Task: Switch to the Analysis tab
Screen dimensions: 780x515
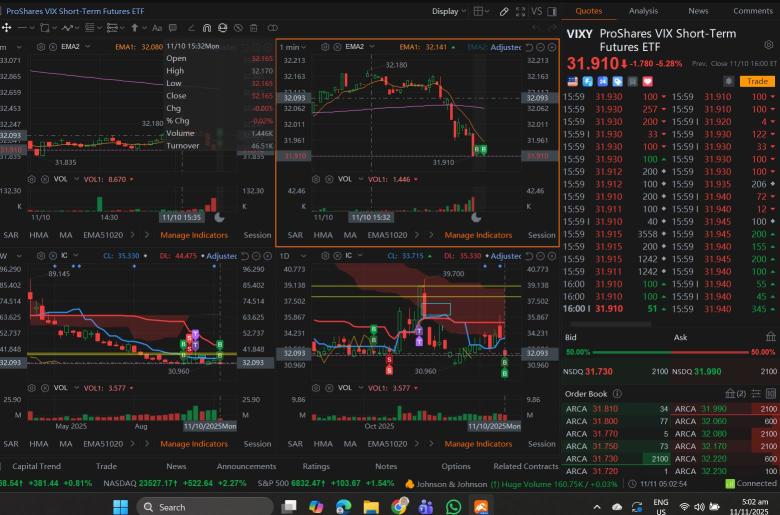Action: (643, 11)
